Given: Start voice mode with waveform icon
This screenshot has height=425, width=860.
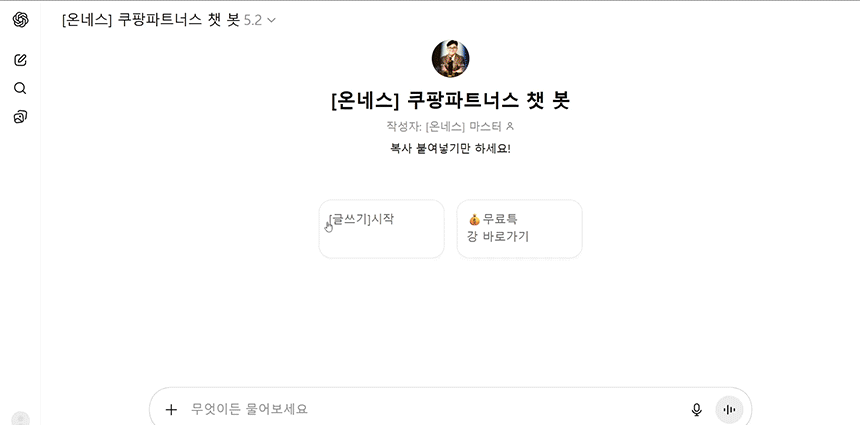Looking at the screenshot, I should point(729,409).
